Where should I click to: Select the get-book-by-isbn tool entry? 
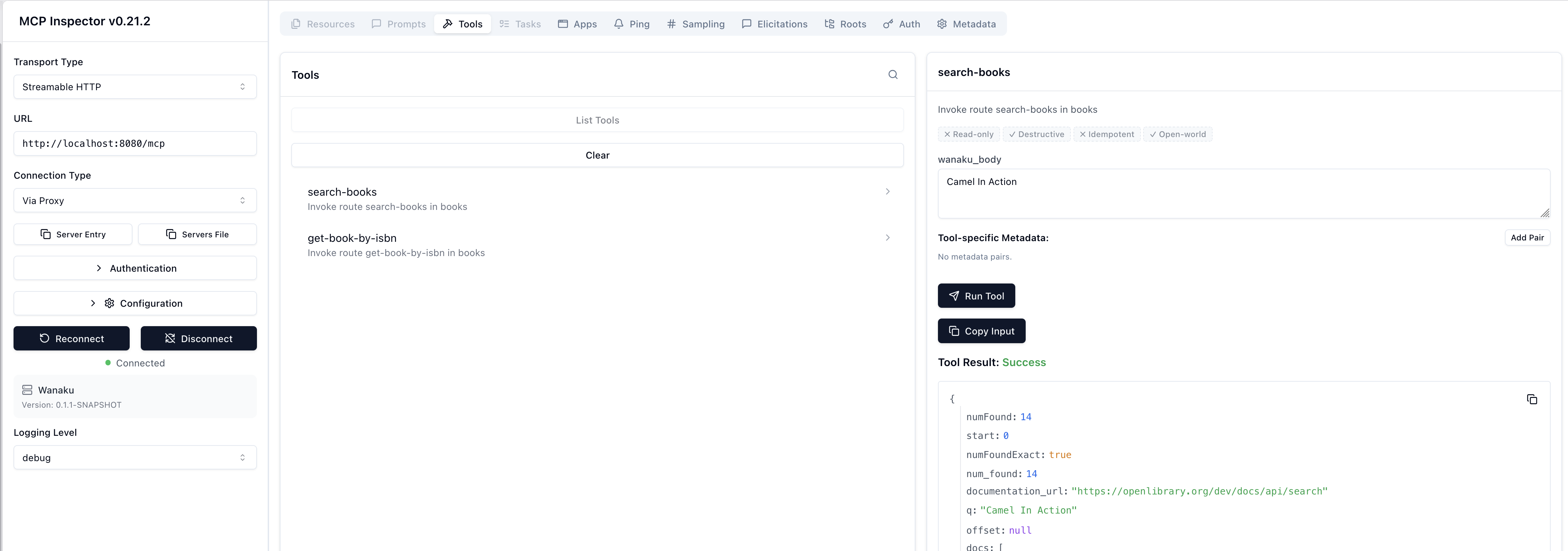pos(597,245)
